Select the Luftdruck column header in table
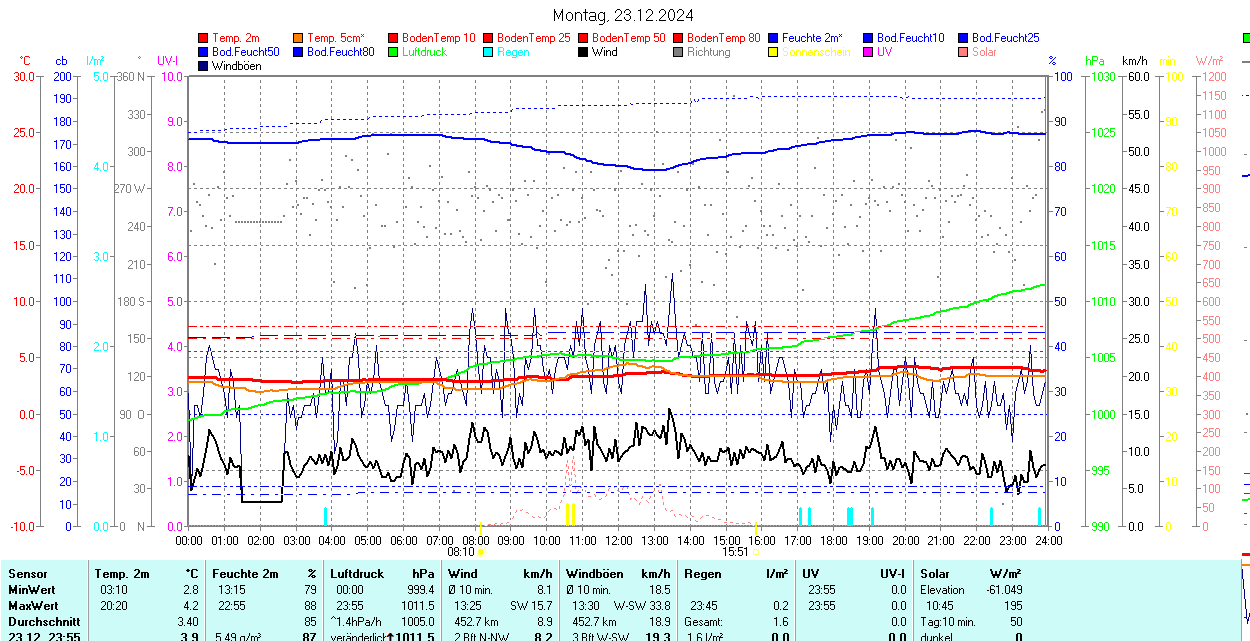 coord(357,574)
